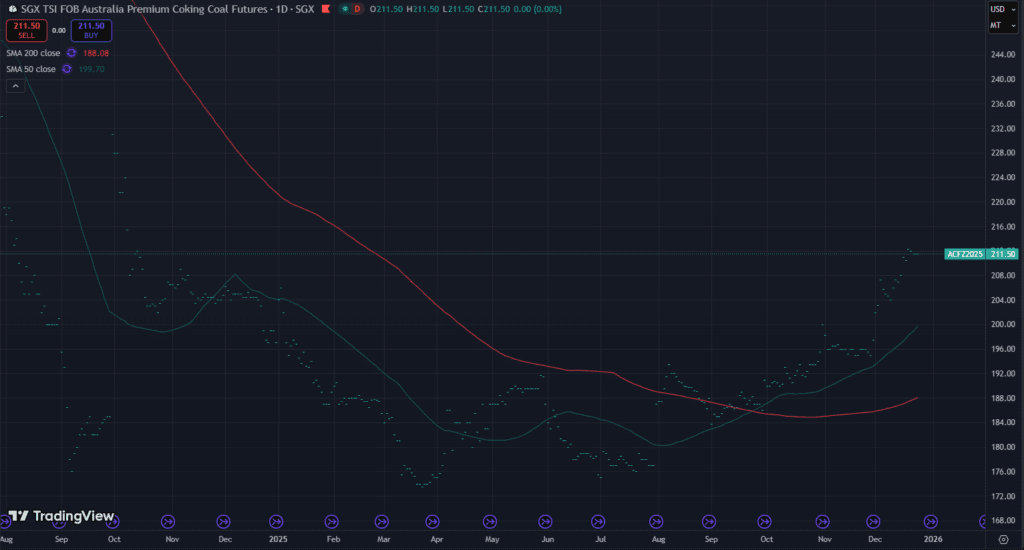Viewport: 1024px width, 550px height.
Task: Open chart settings gear in bottom-right corner
Action: [1003, 538]
